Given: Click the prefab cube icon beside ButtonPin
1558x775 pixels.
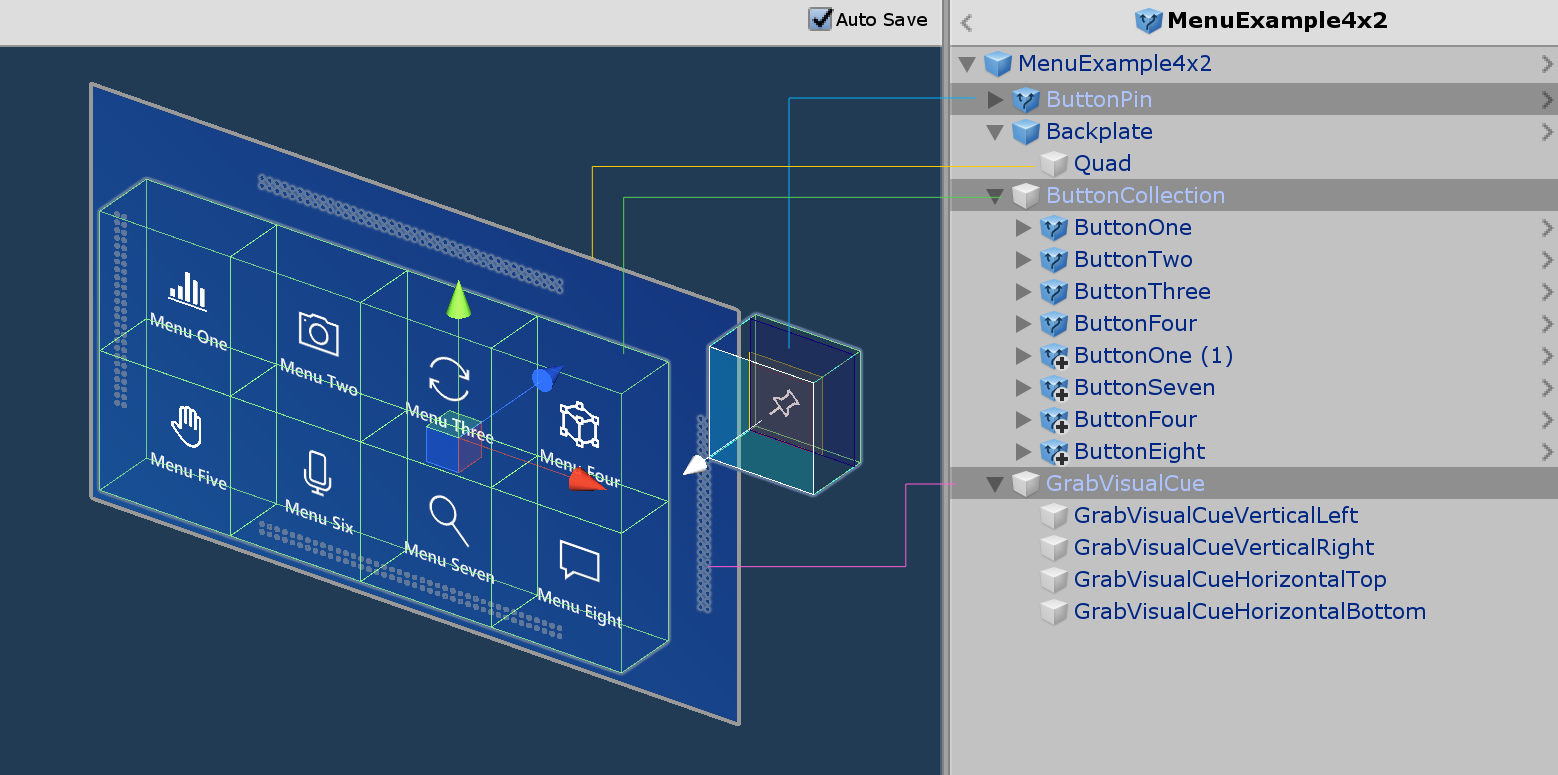Looking at the screenshot, I should click(x=1026, y=99).
